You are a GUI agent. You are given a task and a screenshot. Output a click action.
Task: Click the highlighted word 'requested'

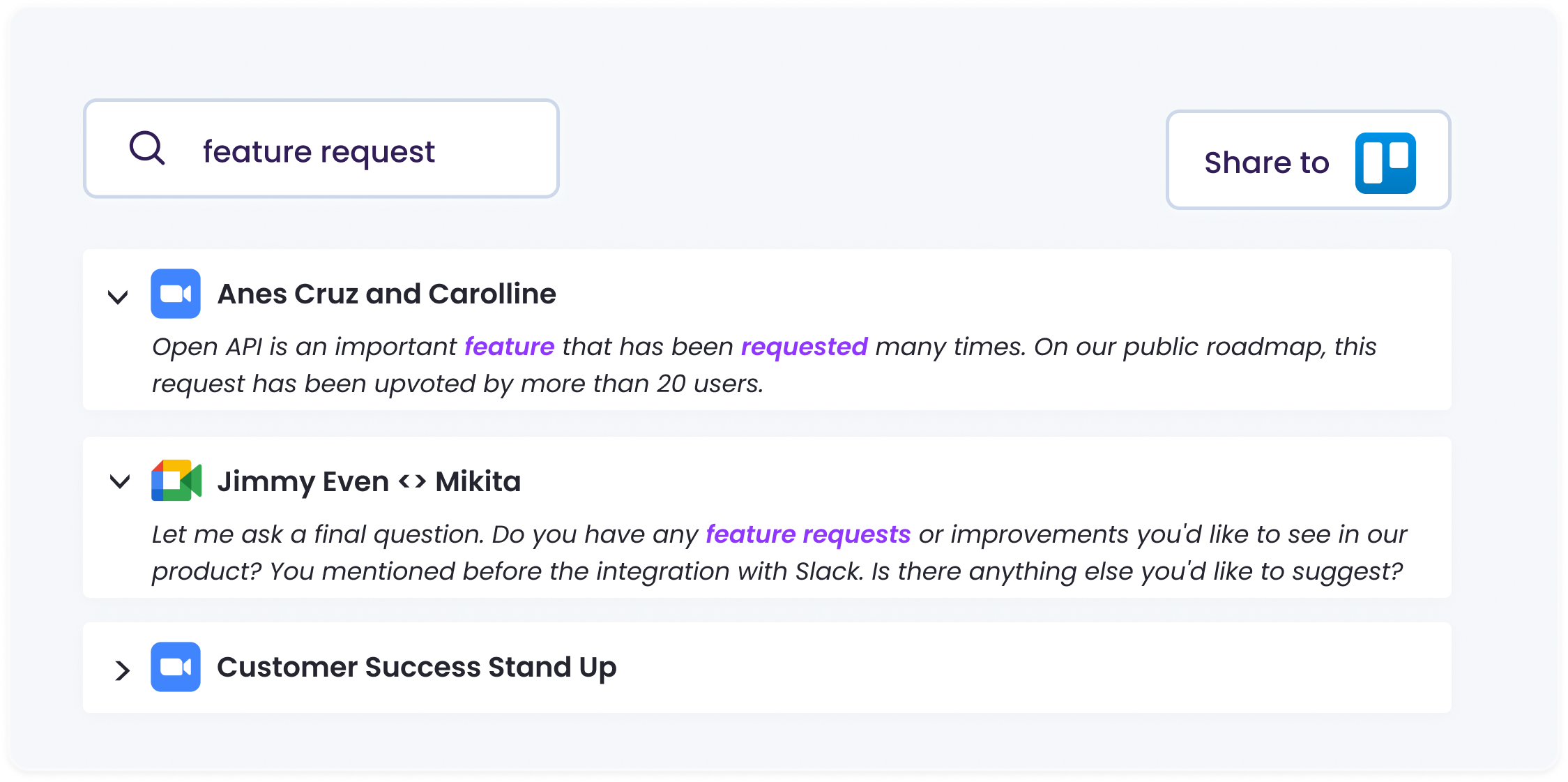(803, 347)
